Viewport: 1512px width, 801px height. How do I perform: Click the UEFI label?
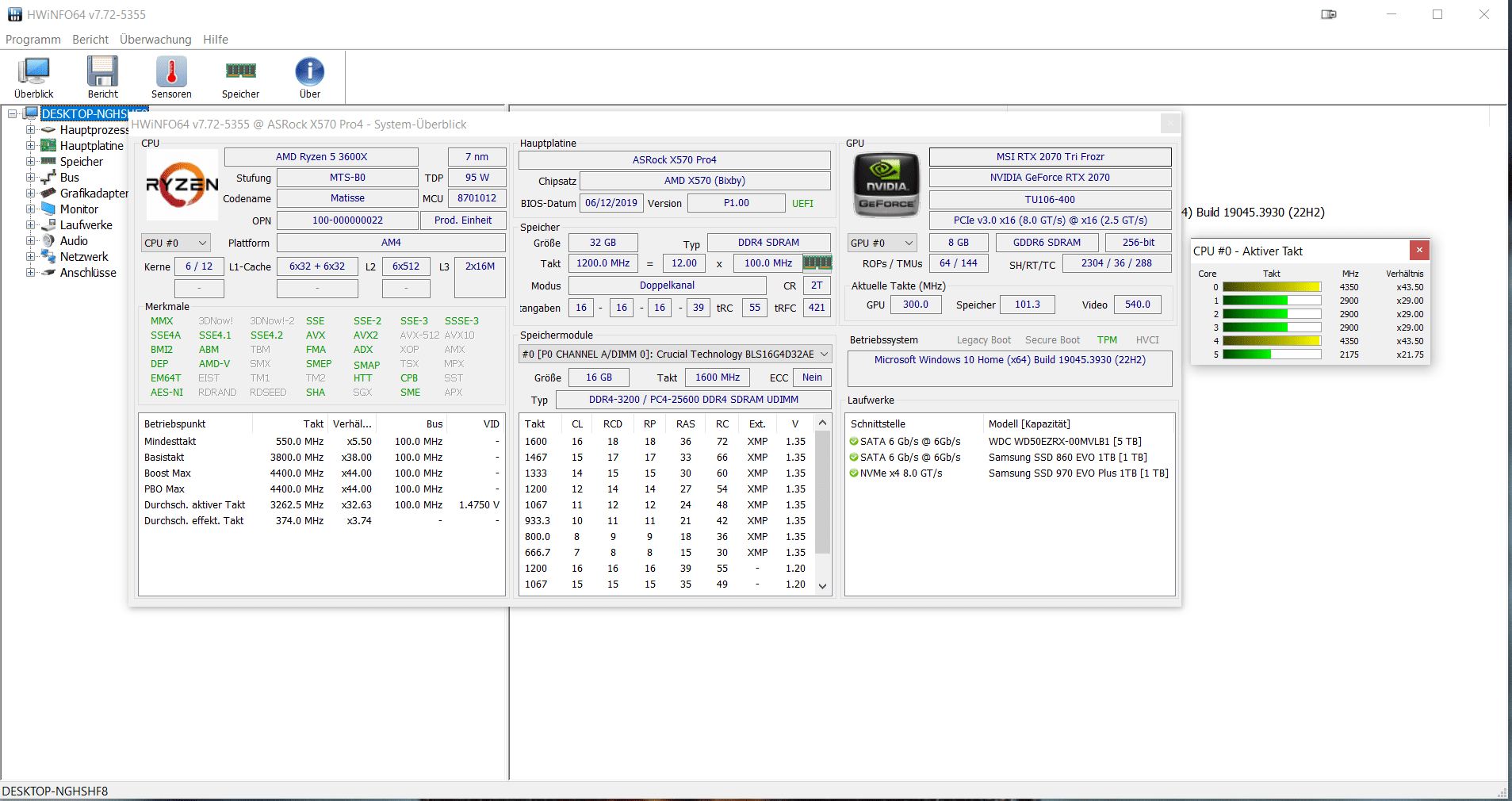[x=802, y=203]
